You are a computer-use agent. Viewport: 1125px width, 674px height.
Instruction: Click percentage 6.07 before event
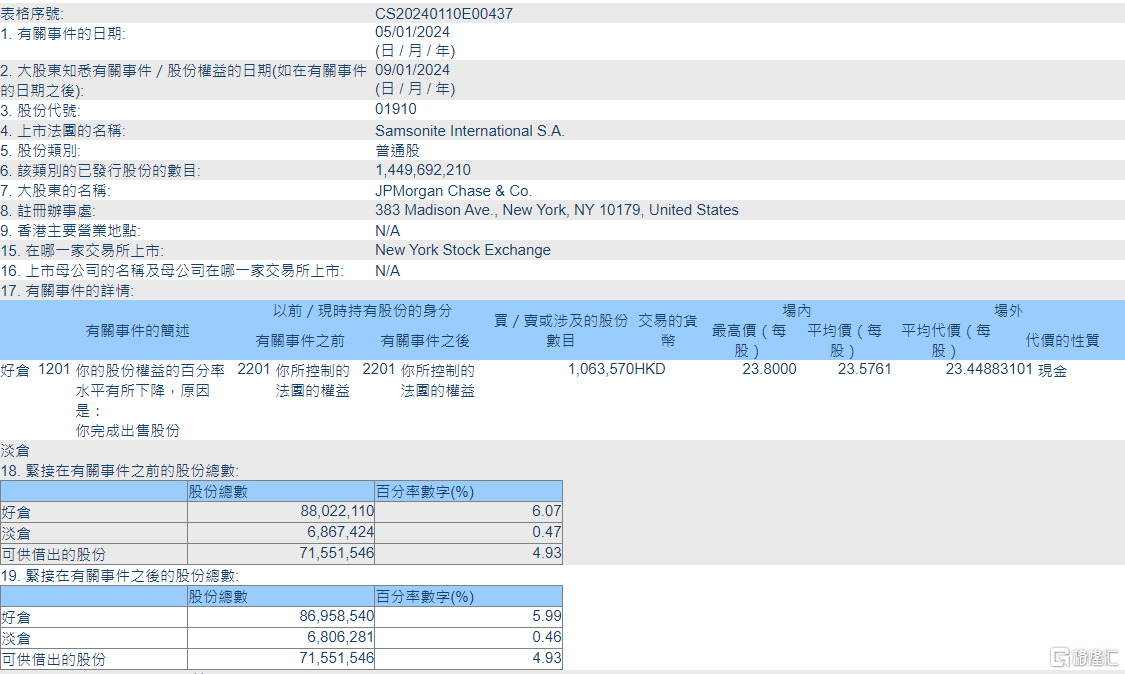547,512
